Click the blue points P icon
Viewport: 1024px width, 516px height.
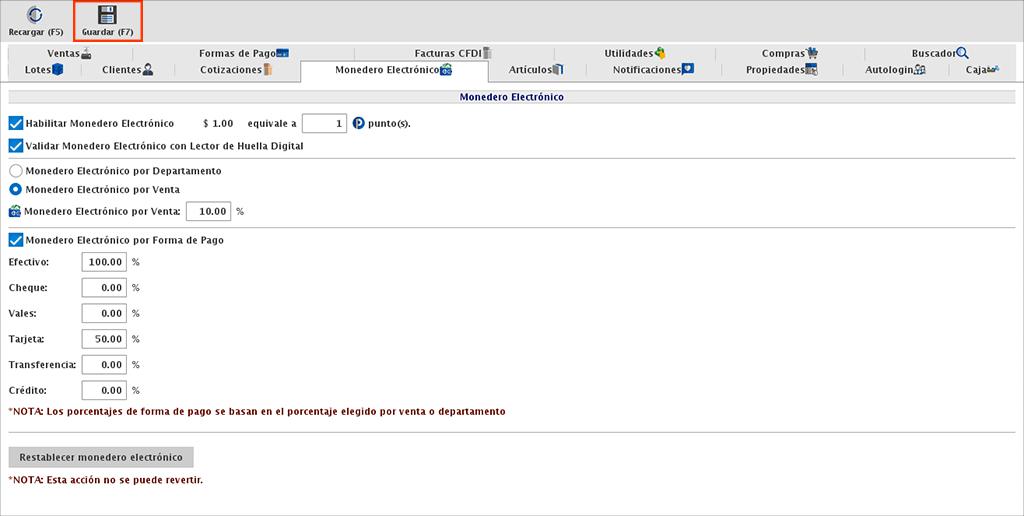(x=358, y=124)
